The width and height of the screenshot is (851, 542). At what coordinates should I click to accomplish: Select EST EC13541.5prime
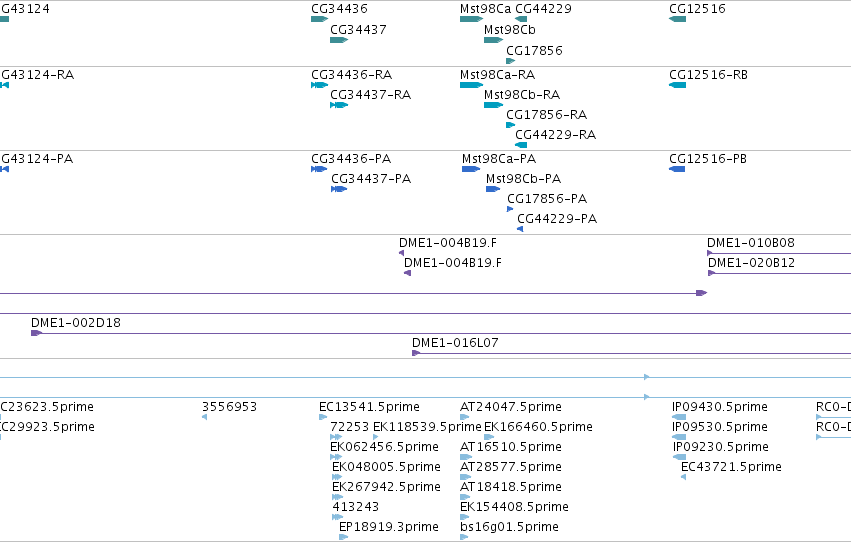(369, 407)
